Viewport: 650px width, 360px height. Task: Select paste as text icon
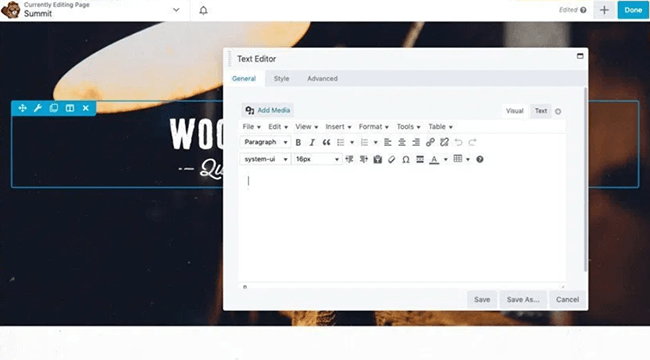(x=378, y=159)
